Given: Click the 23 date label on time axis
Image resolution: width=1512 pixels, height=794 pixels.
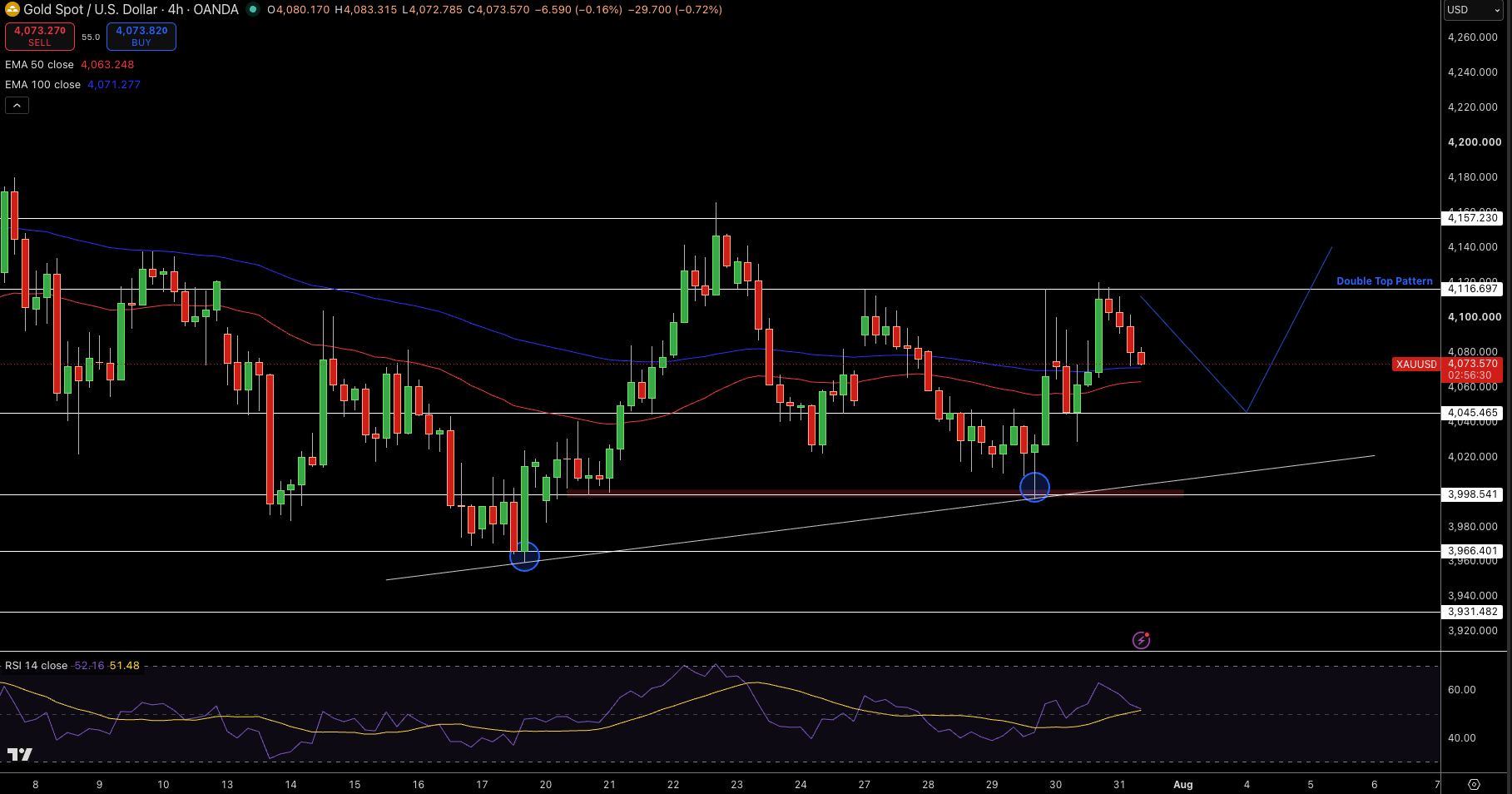Looking at the screenshot, I should [737, 785].
